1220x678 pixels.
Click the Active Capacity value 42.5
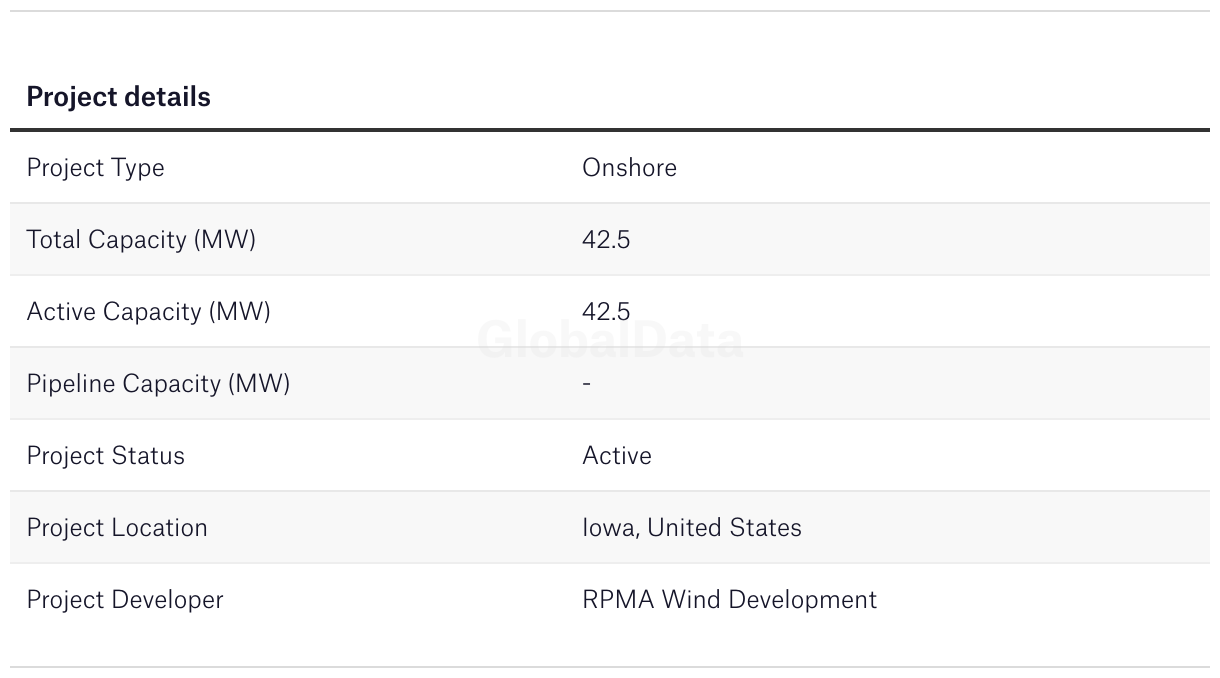point(606,312)
